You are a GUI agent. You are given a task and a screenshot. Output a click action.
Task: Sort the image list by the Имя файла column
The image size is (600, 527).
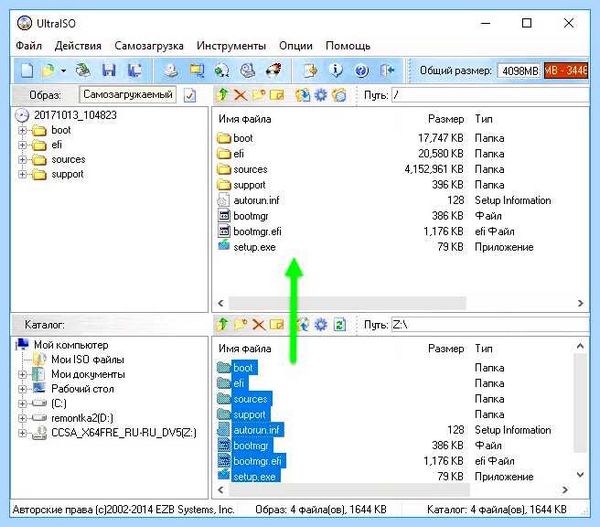tap(245, 119)
